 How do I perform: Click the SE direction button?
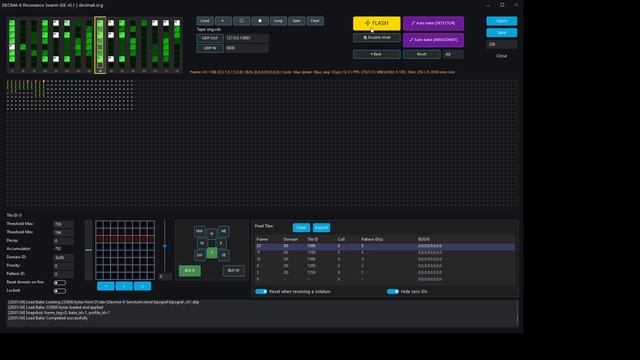pos(224,255)
